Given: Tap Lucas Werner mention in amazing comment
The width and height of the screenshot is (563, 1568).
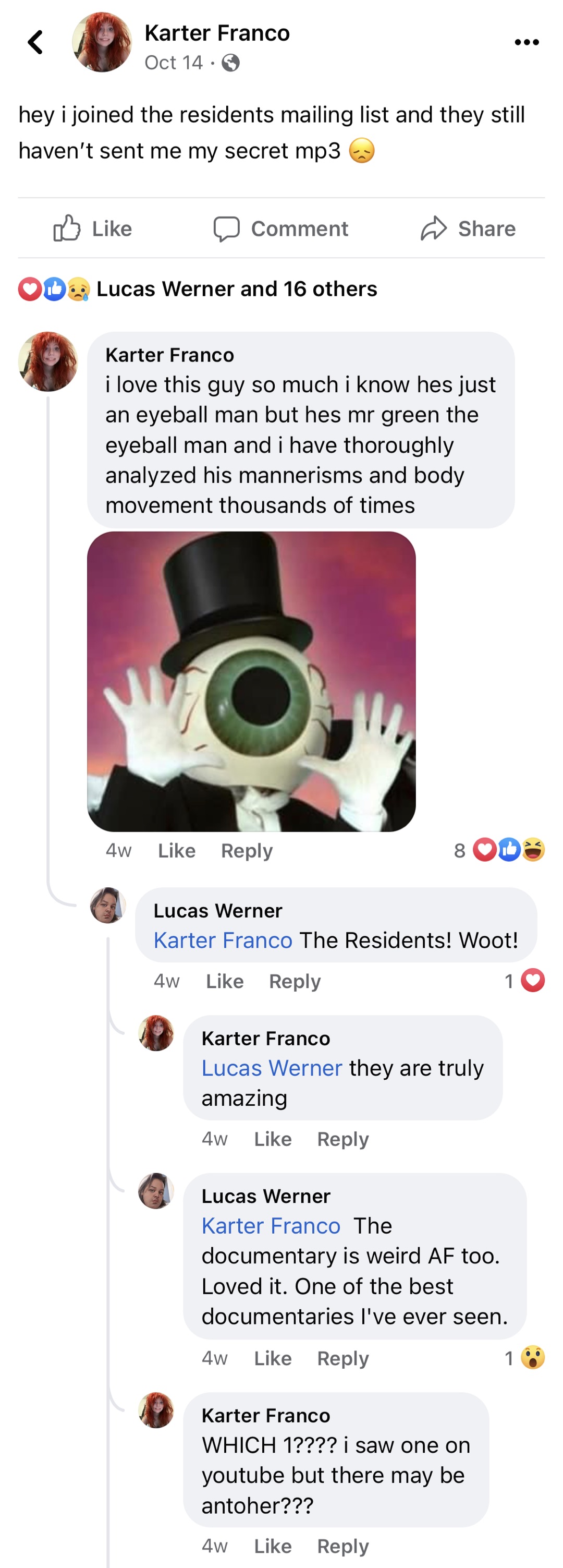Looking at the screenshot, I should tap(272, 1068).
